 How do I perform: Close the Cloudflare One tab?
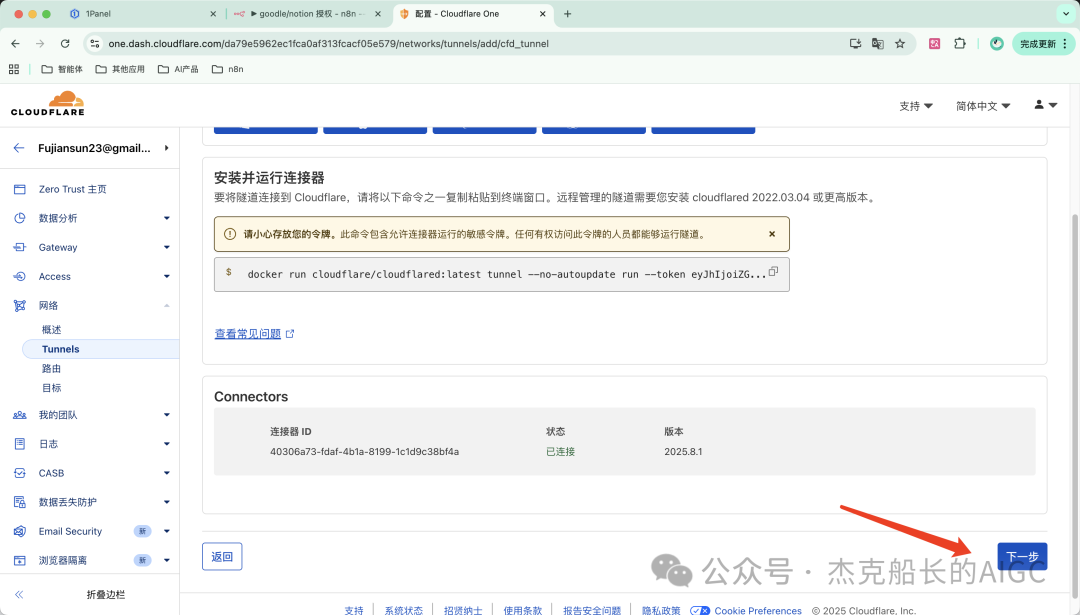click(543, 14)
